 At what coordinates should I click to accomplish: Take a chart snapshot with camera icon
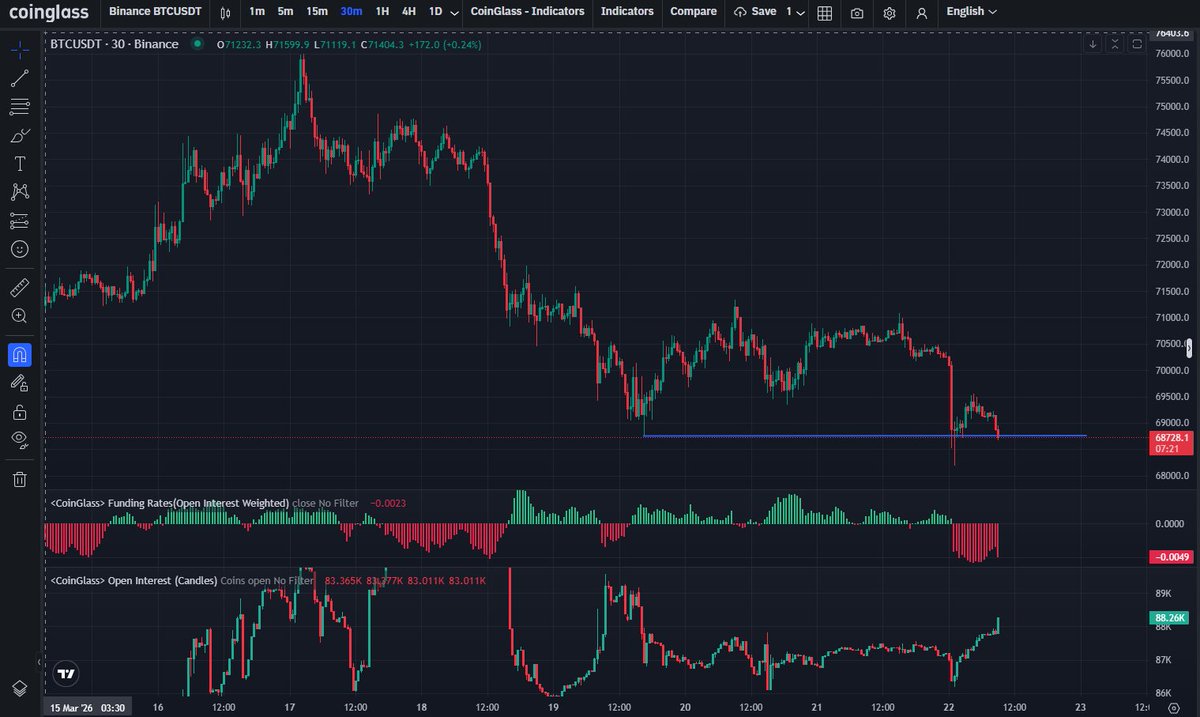tap(857, 12)
